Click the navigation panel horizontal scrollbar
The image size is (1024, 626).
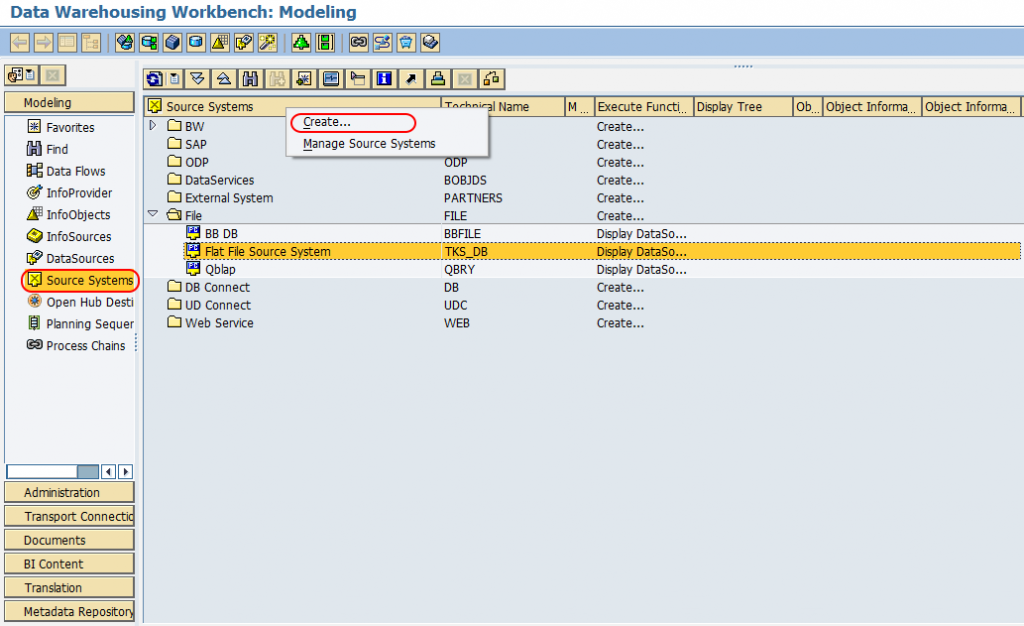pyautogui.click(x=52, y=471)
